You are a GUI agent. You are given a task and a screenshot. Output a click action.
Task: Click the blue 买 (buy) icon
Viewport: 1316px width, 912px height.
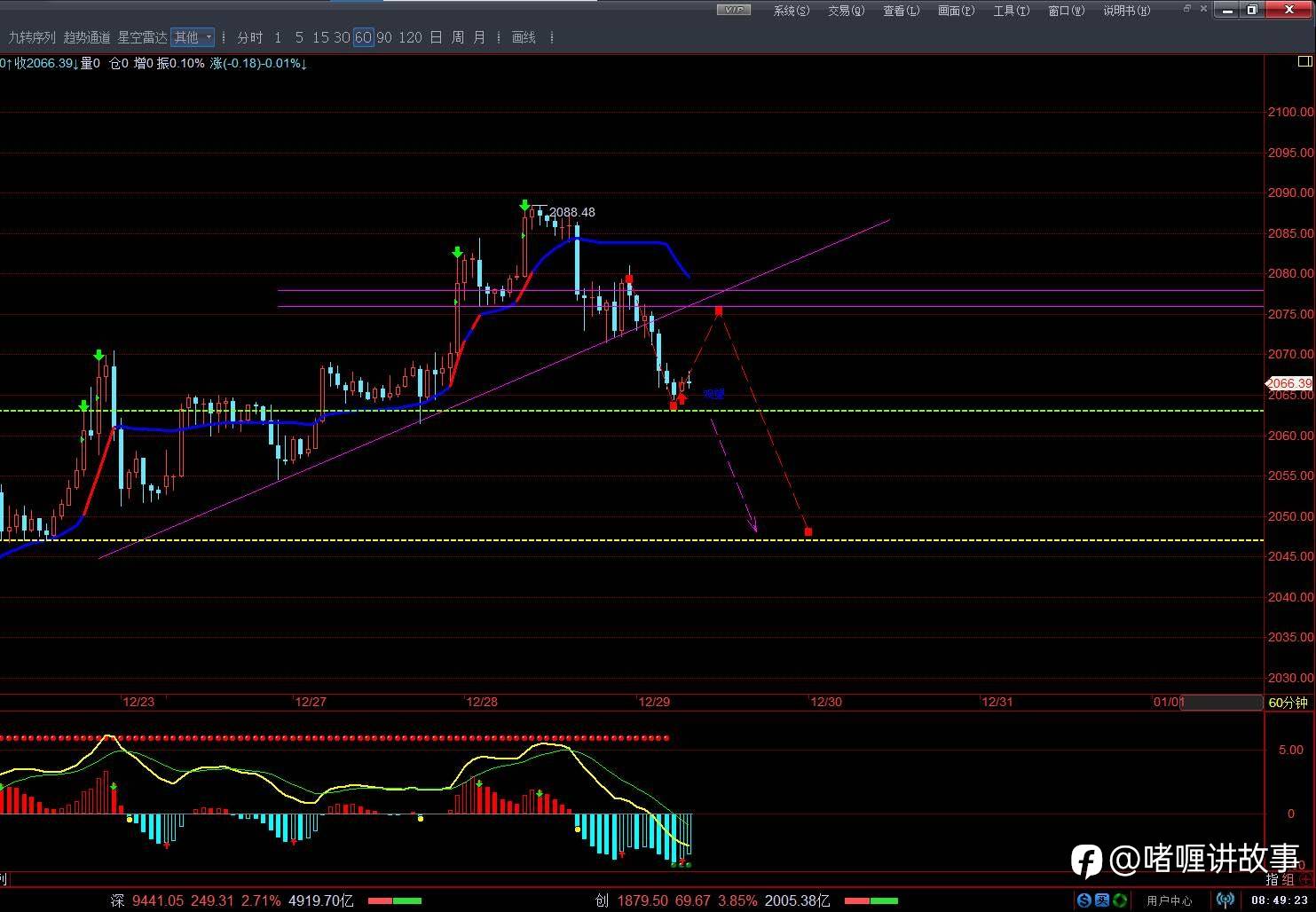(x=1101, y=900)
